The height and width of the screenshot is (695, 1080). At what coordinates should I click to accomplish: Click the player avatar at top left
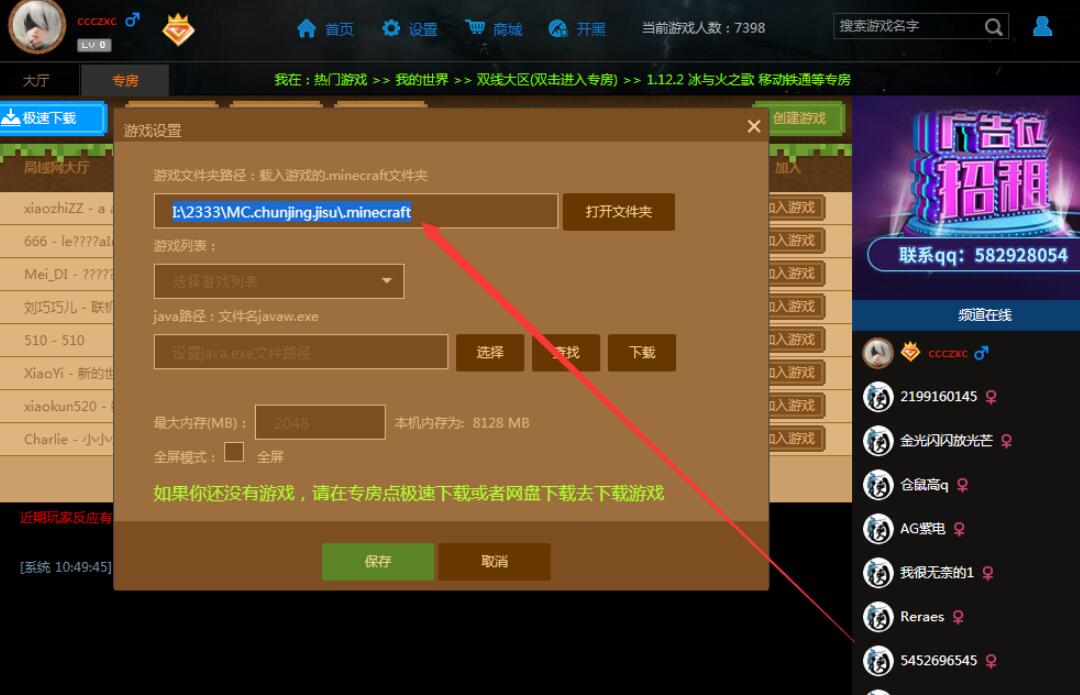pyautogui.click(x=37, y=25)
